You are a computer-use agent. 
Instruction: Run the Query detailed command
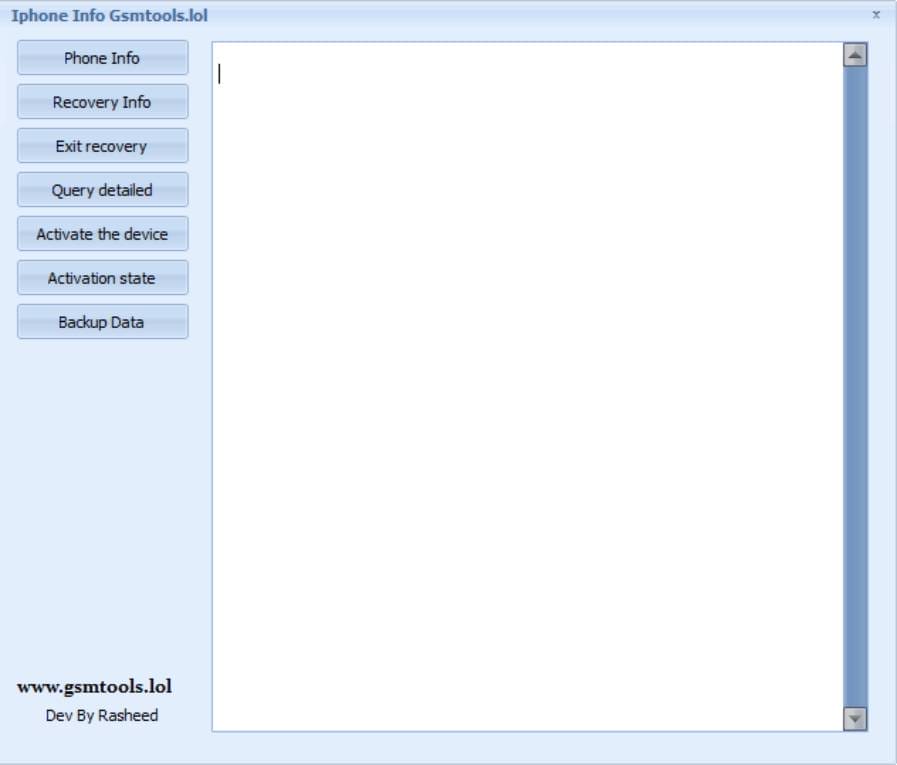(102, 190)
